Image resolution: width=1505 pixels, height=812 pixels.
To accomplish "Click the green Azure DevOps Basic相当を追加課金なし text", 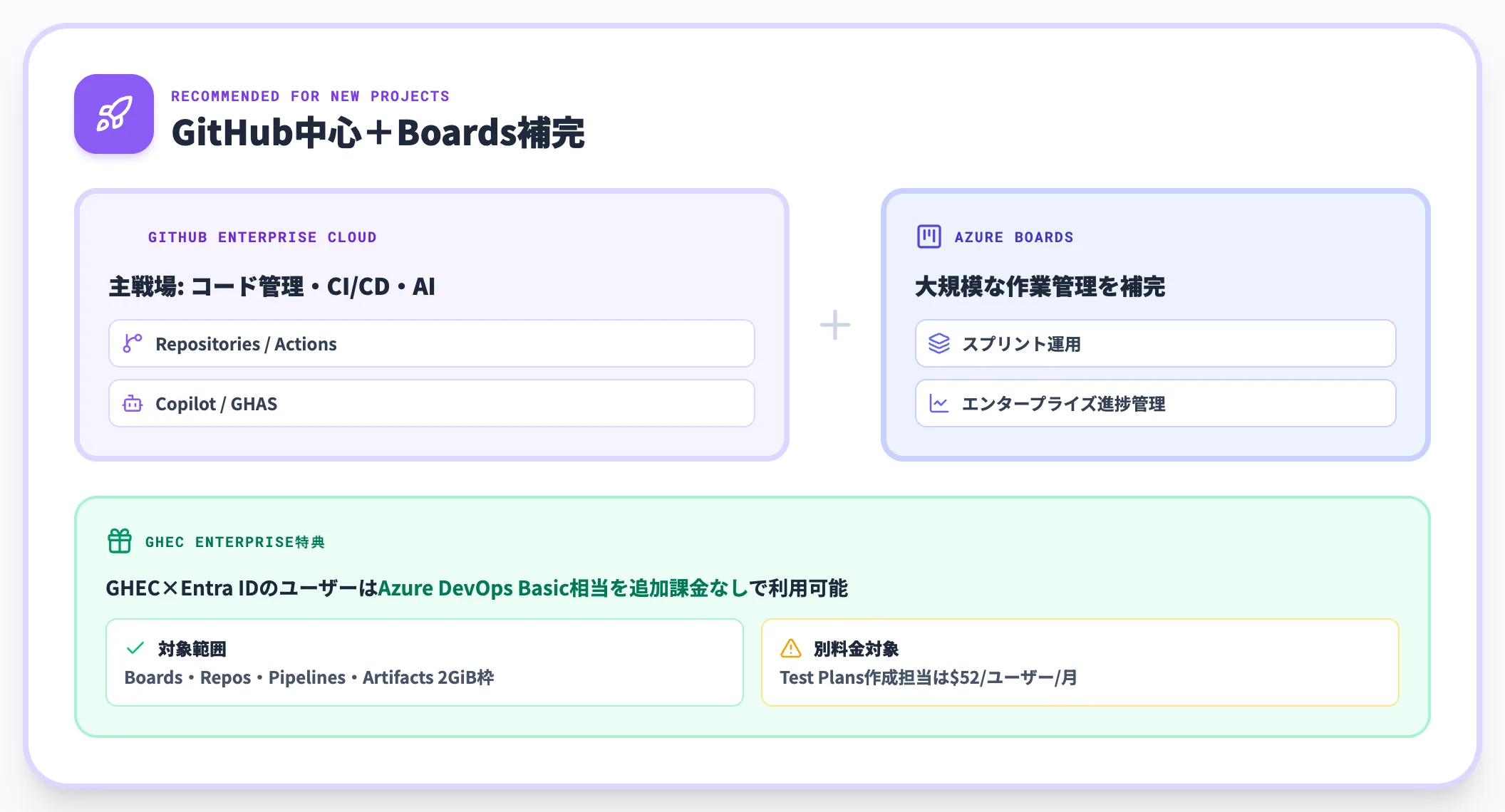I will tap(563, 588).
